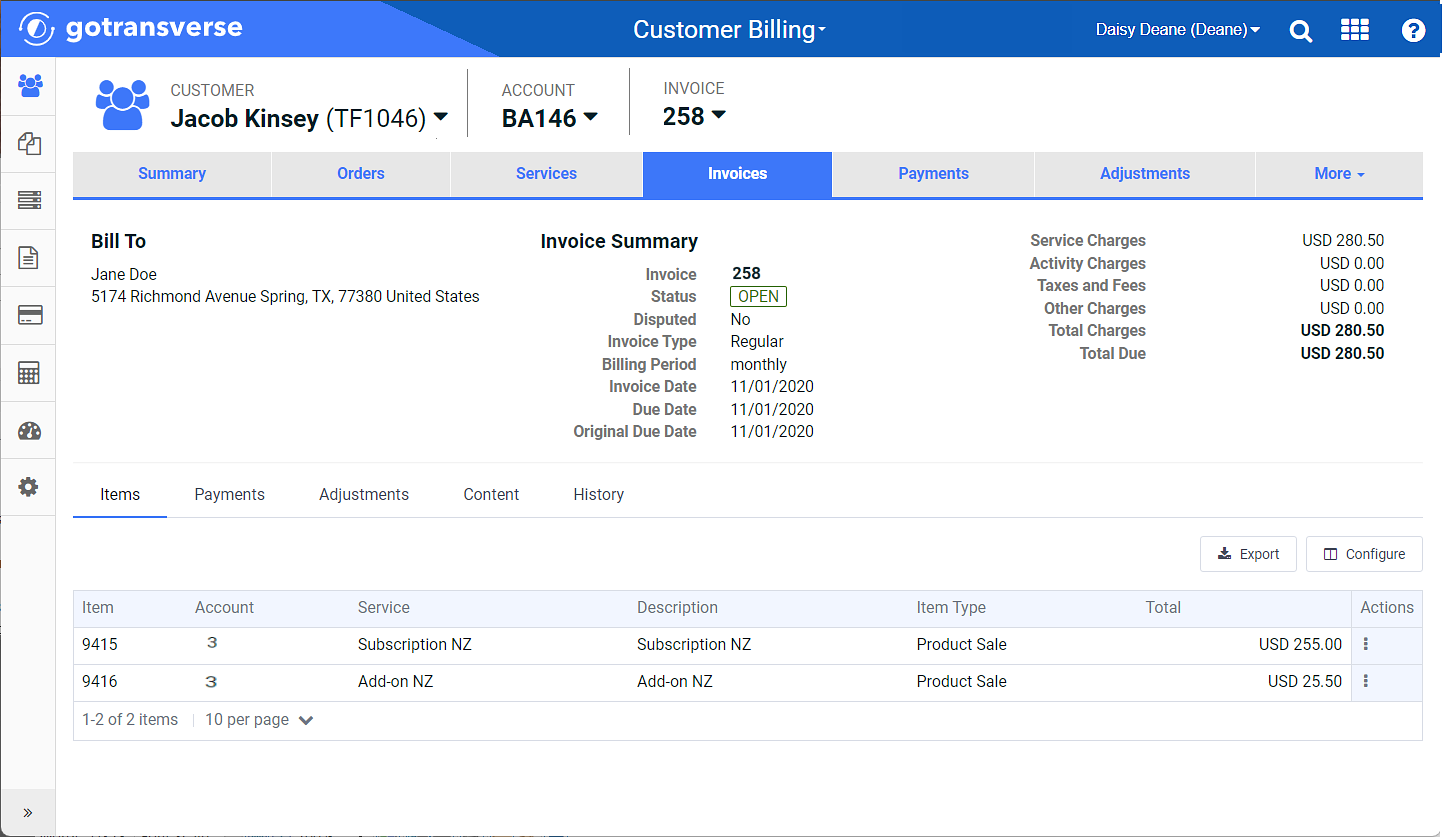Screen dimensions: 1442x837
Task: Open the More tab dropdown
Action: [x=1339, y=174]
